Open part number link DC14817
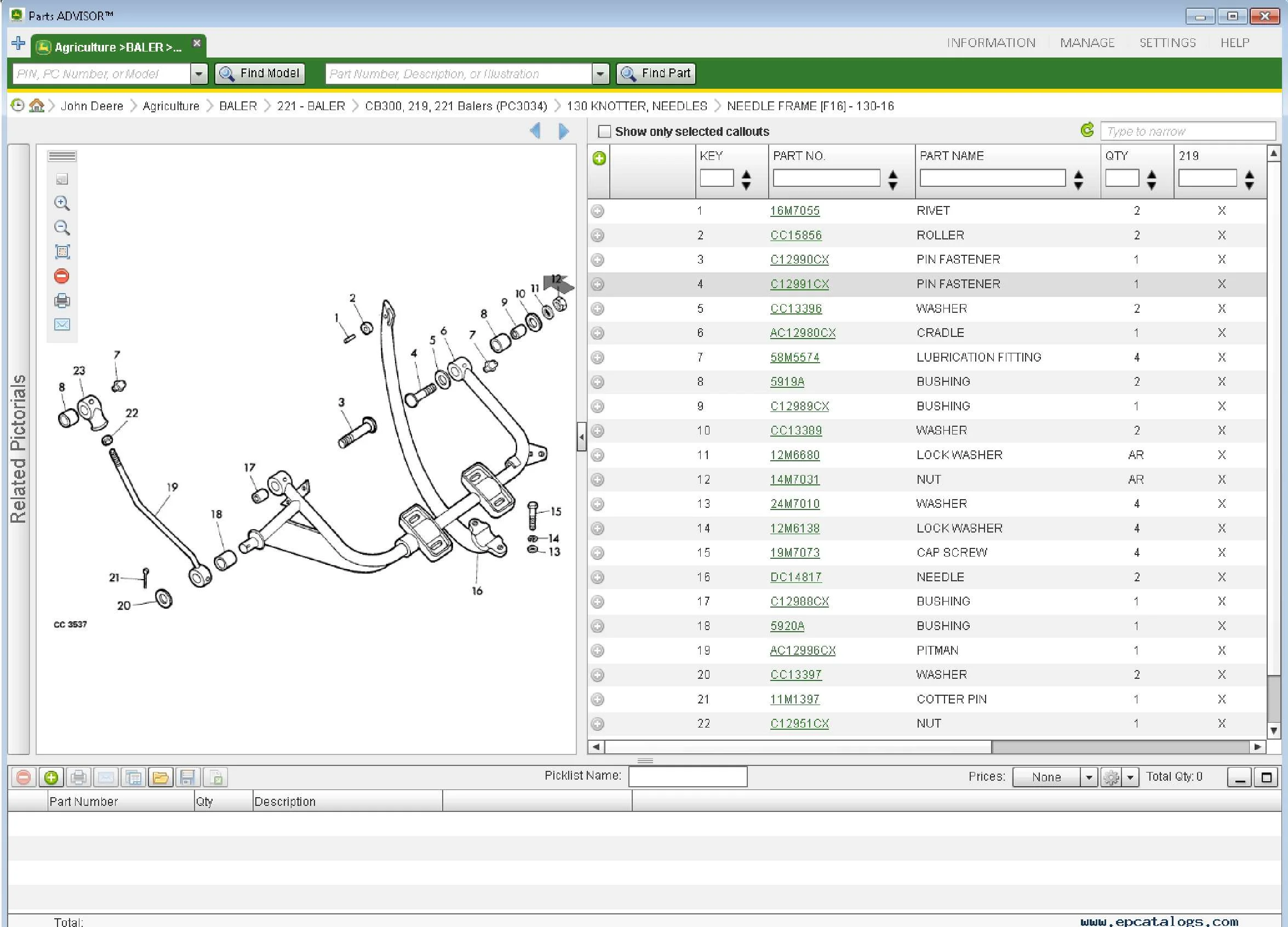This screenshot has width=1288, height=927. [795, 577]
